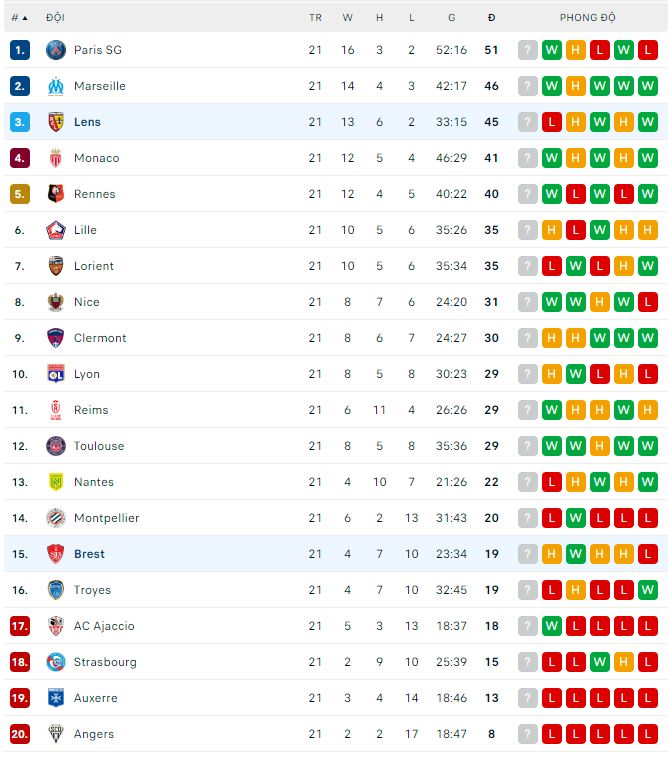Screen dimensions: 668x761
Task: Click Angers' next match gray question box
Action: point(528,734)
